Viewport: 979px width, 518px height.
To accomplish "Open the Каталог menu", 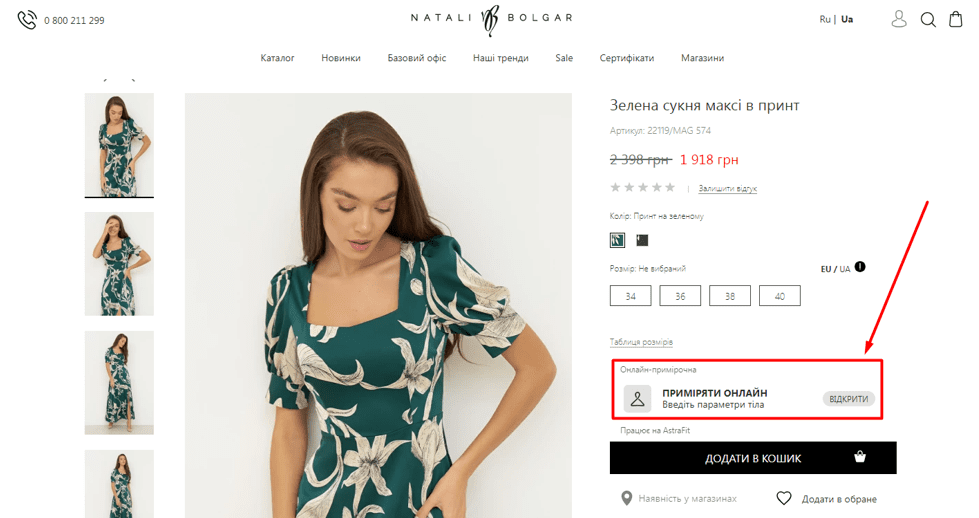I will click(277, 58).
